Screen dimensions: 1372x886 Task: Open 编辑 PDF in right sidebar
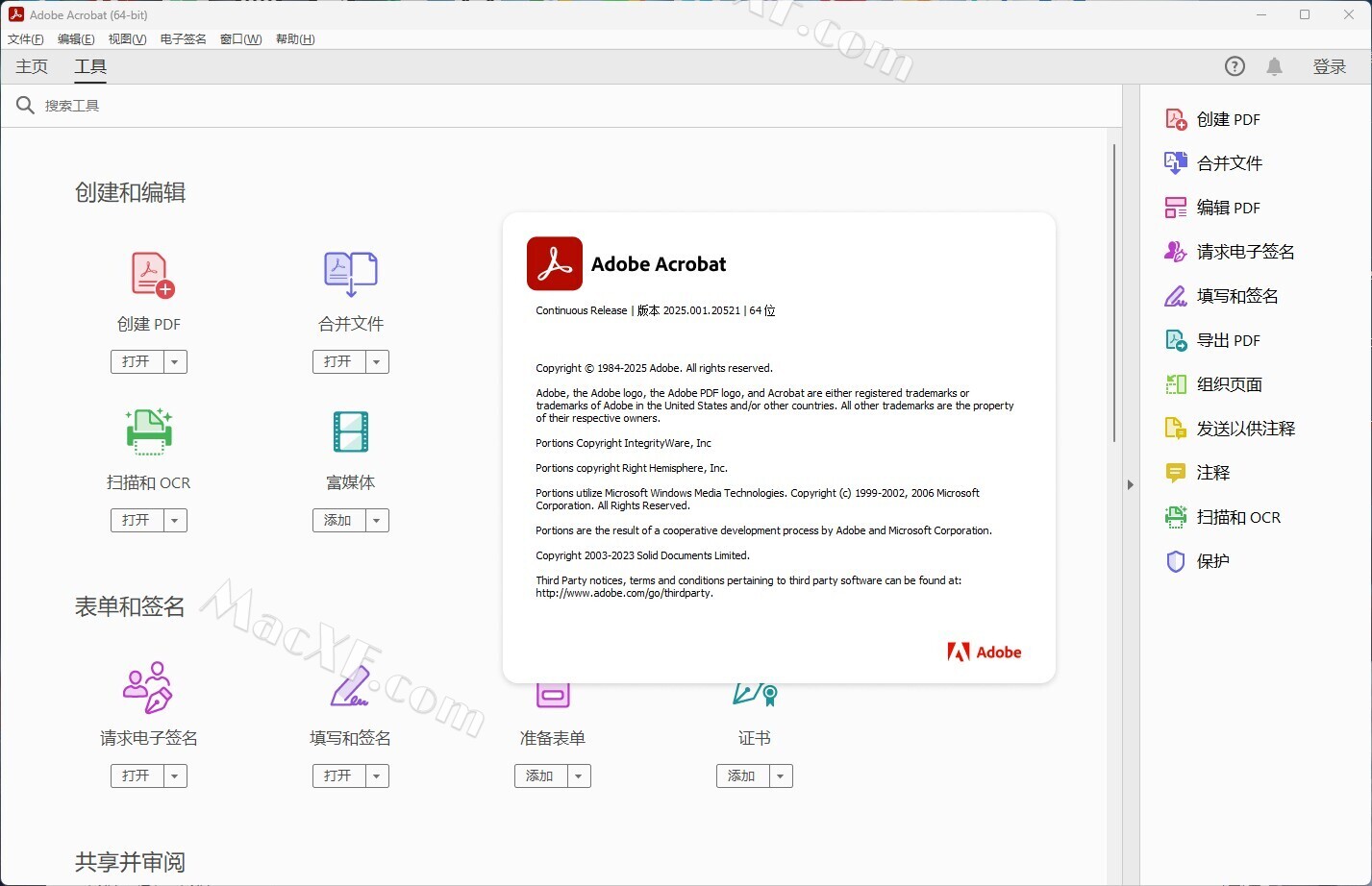point(1212,208)
